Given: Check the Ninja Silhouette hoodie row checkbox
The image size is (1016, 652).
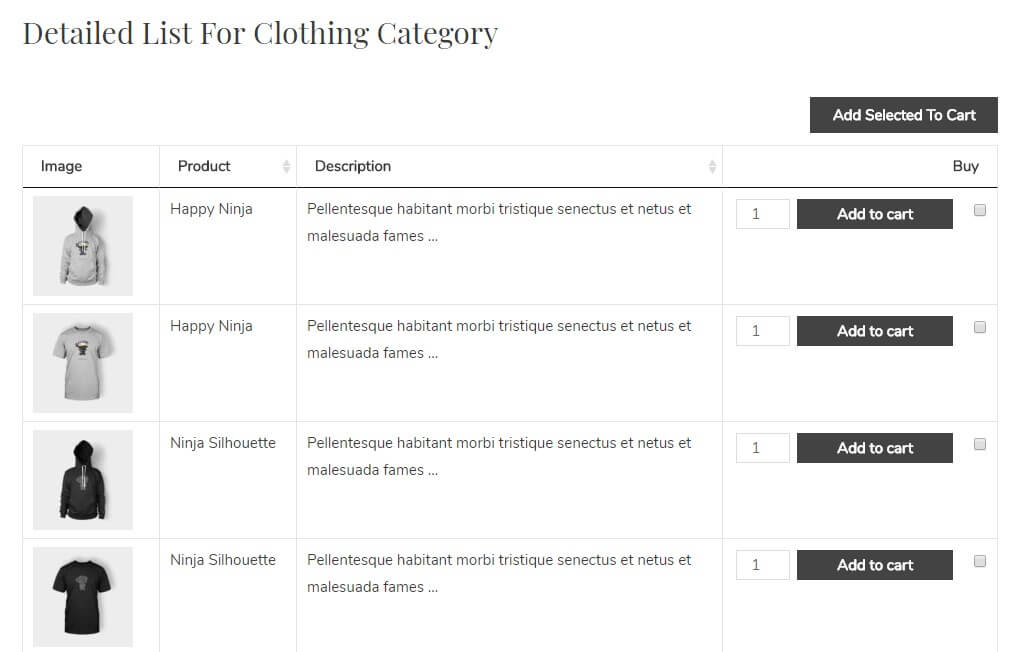Looking at the screenshot, I should click(980, 444).
